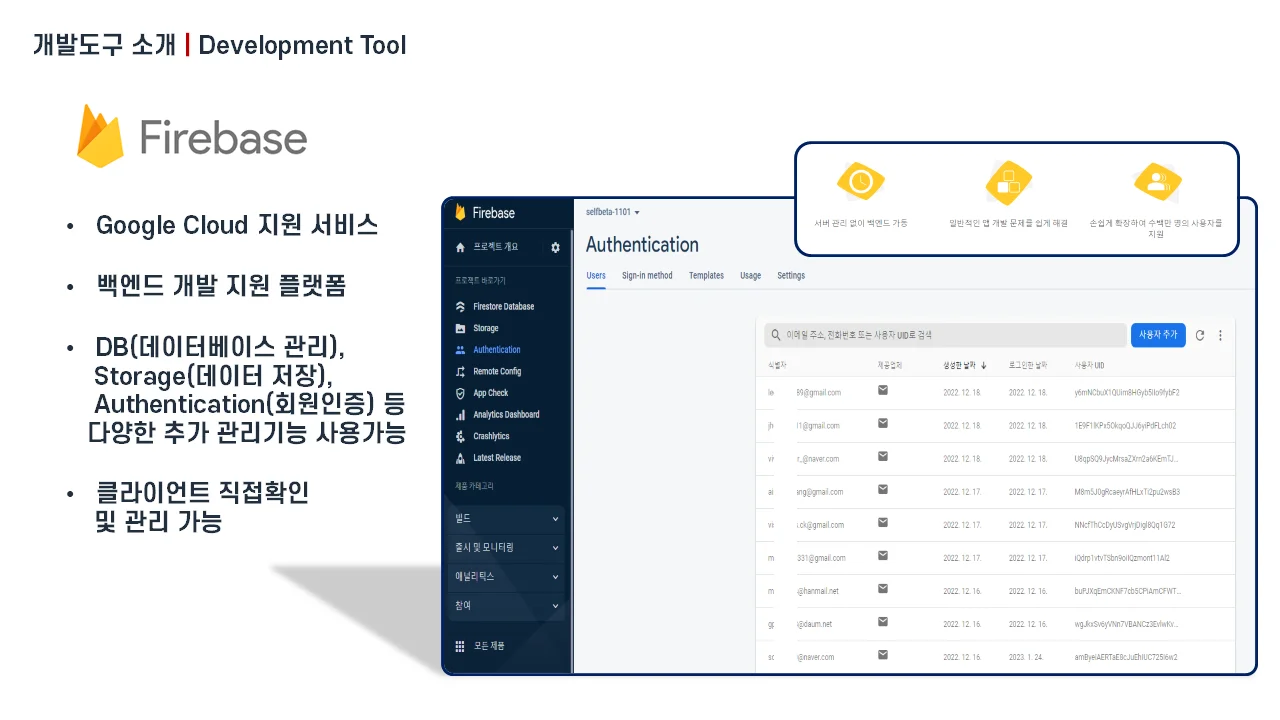Select UID M8m5J0gRcaeyrAfHLxTi2pu2wsB3
This screenshot has height=720, width=1280.
coord(1127,492)
